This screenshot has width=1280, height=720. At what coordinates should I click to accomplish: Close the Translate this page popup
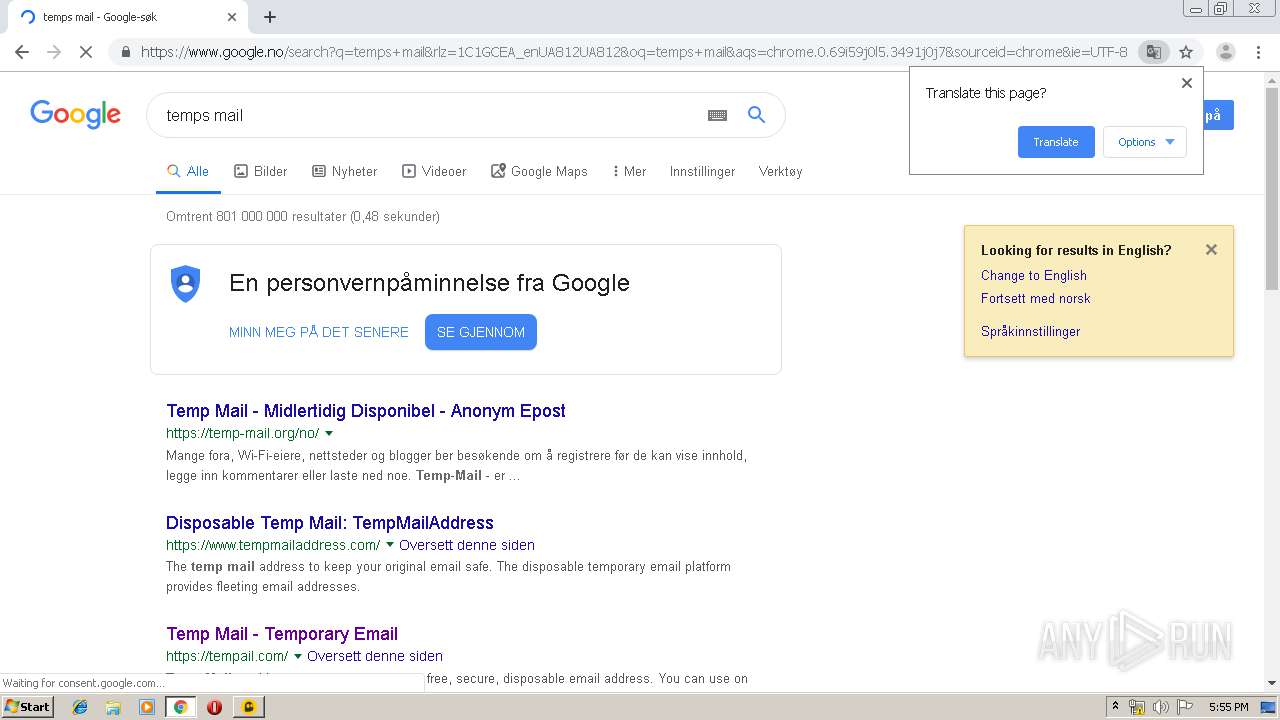pyautogui.click(x=1187, y=83)
